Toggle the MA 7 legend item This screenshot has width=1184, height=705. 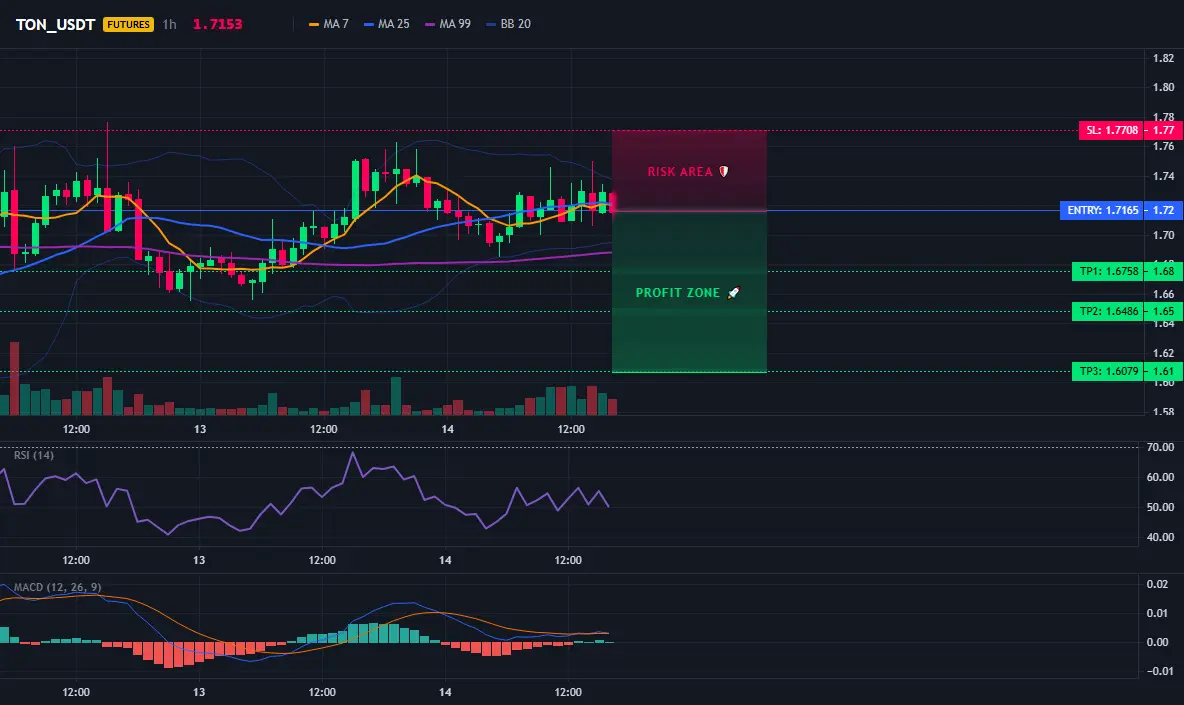[x=328, y=24]
